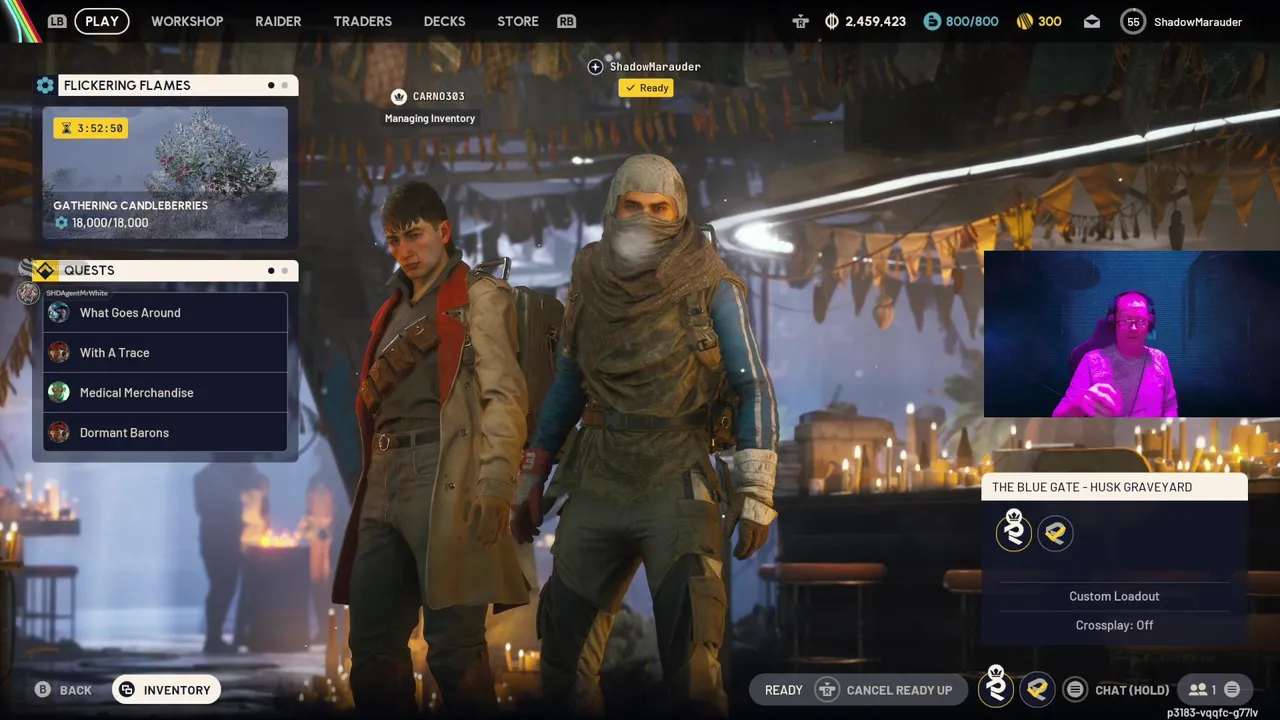Click yellow emblem in bottom bar
Viewport: 1280px width, 720px height.
tap(1037, 688)
